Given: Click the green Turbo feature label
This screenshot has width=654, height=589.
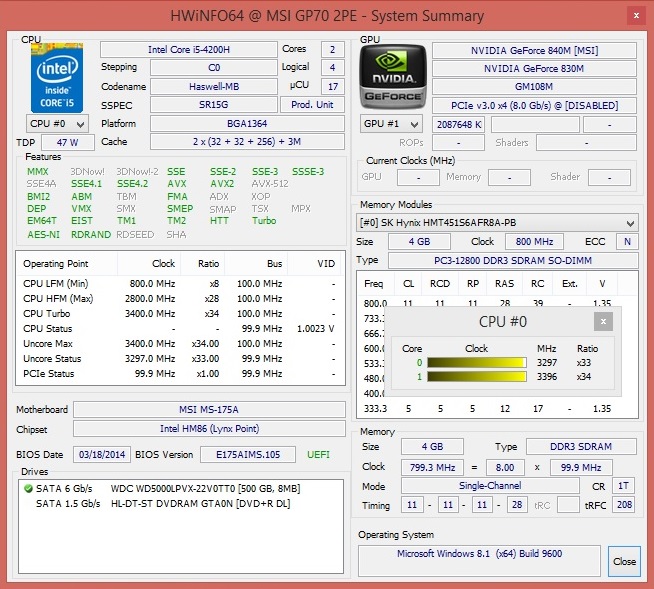Looking at the screenshot, I should click(264, 220).
